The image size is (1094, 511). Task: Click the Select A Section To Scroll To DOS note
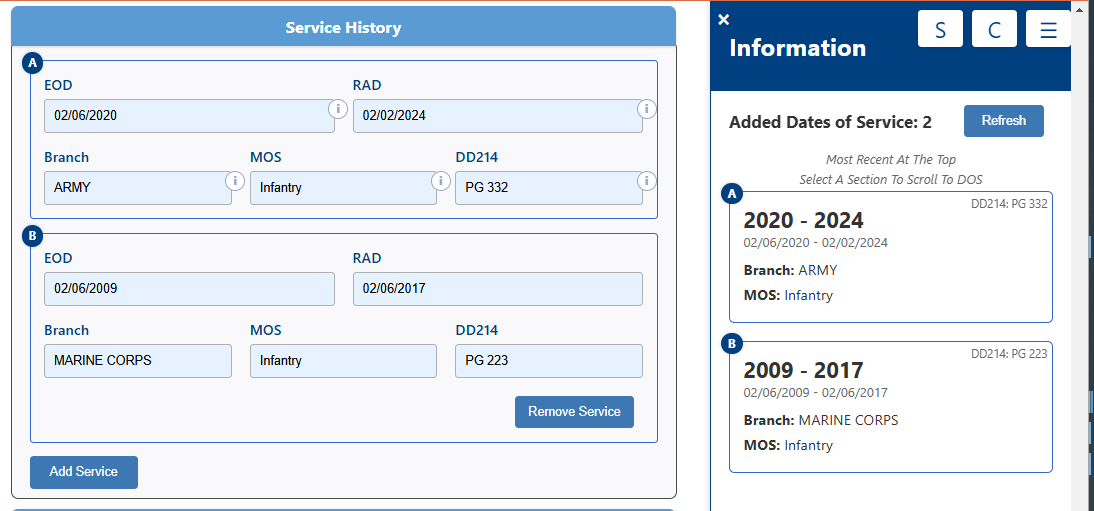[891, 179]
